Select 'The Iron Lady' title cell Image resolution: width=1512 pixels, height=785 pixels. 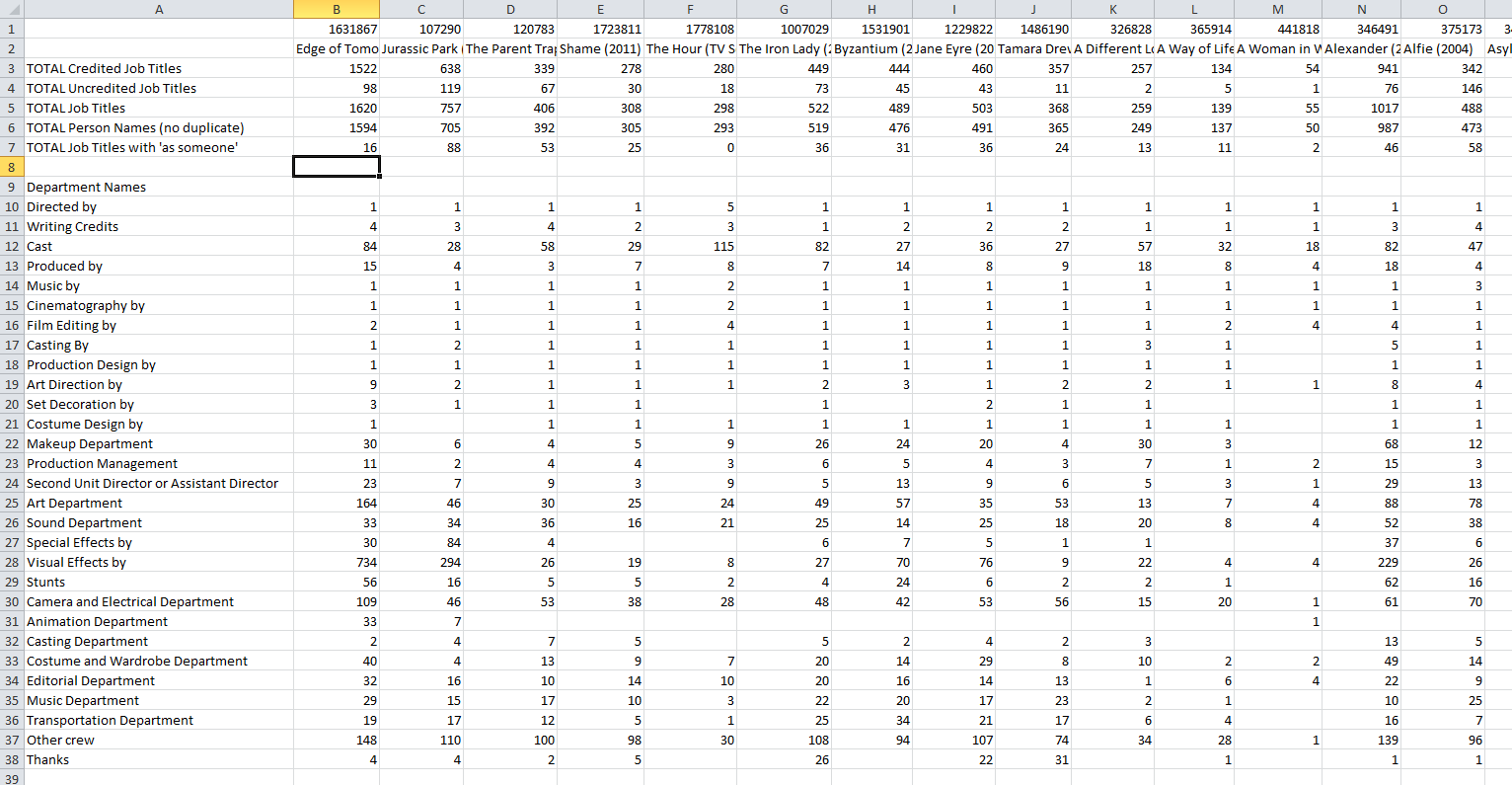tap(784, 48)
